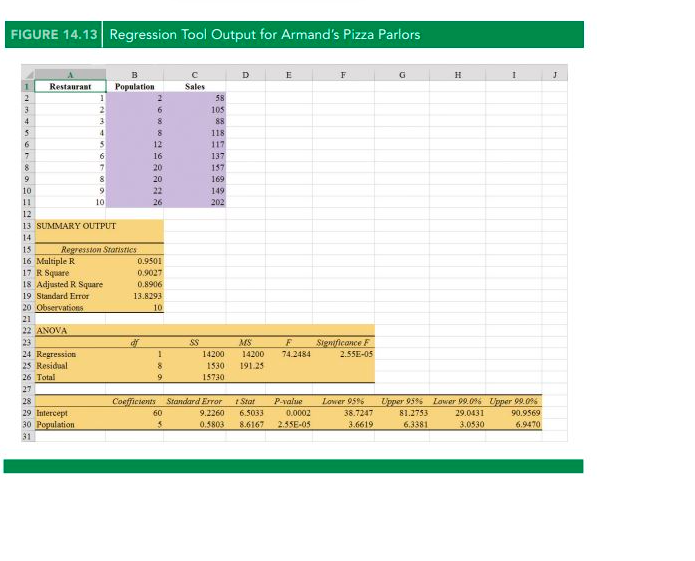Click sales value 88
The width and height of the screenshot is (695, 561).
(x=220, y=121)
